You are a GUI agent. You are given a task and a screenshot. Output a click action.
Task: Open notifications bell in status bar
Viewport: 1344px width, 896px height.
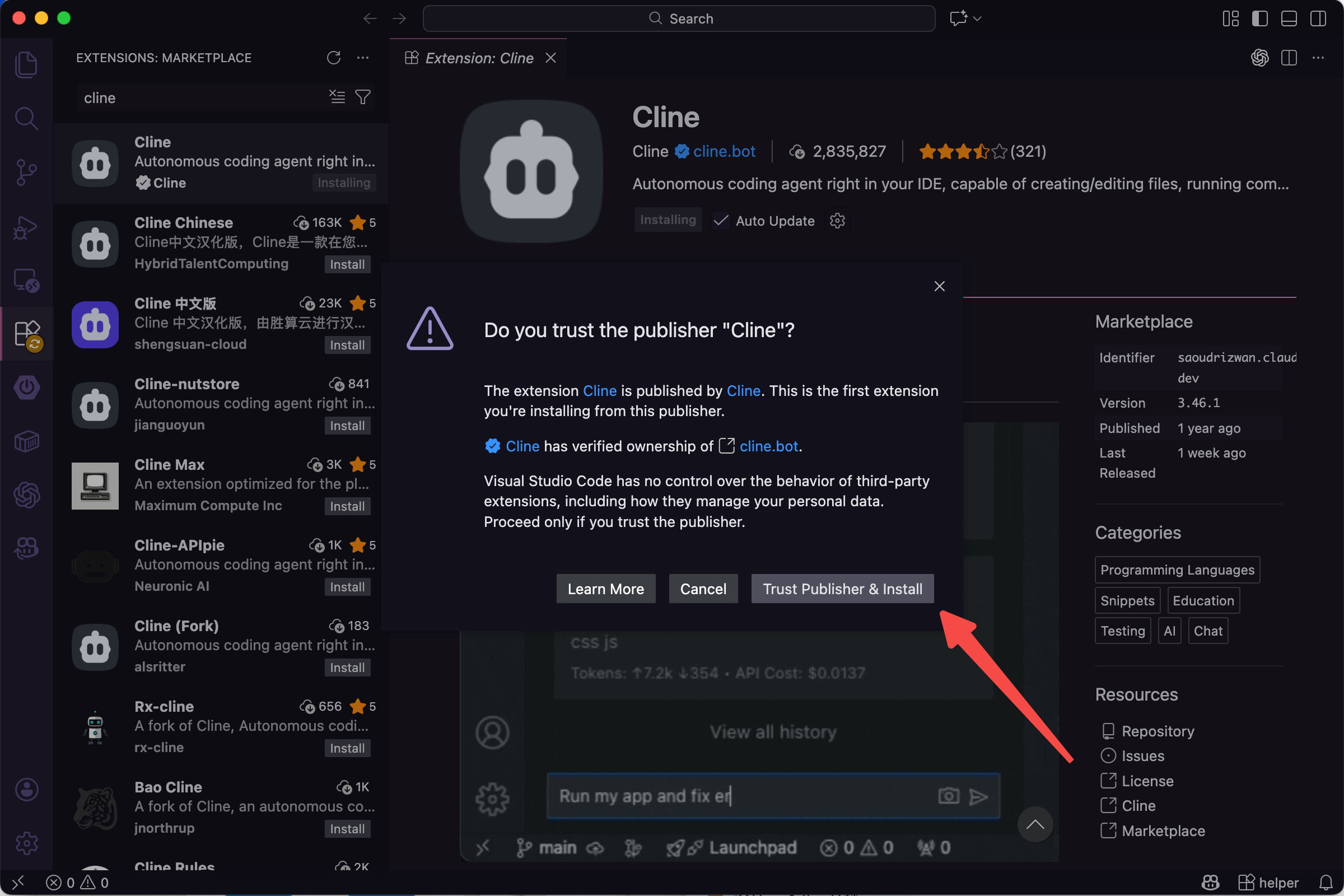click(x=1326, y=883)
